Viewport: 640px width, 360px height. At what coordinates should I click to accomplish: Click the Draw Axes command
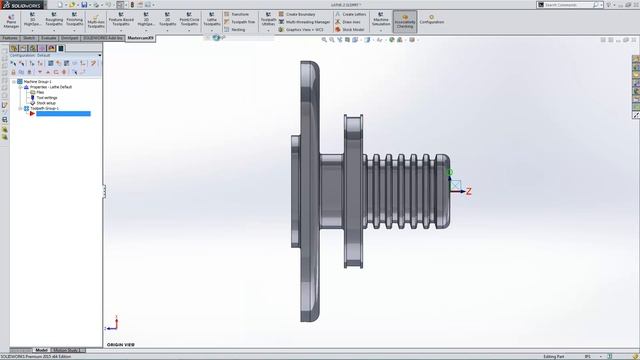(x=347, y=22)
